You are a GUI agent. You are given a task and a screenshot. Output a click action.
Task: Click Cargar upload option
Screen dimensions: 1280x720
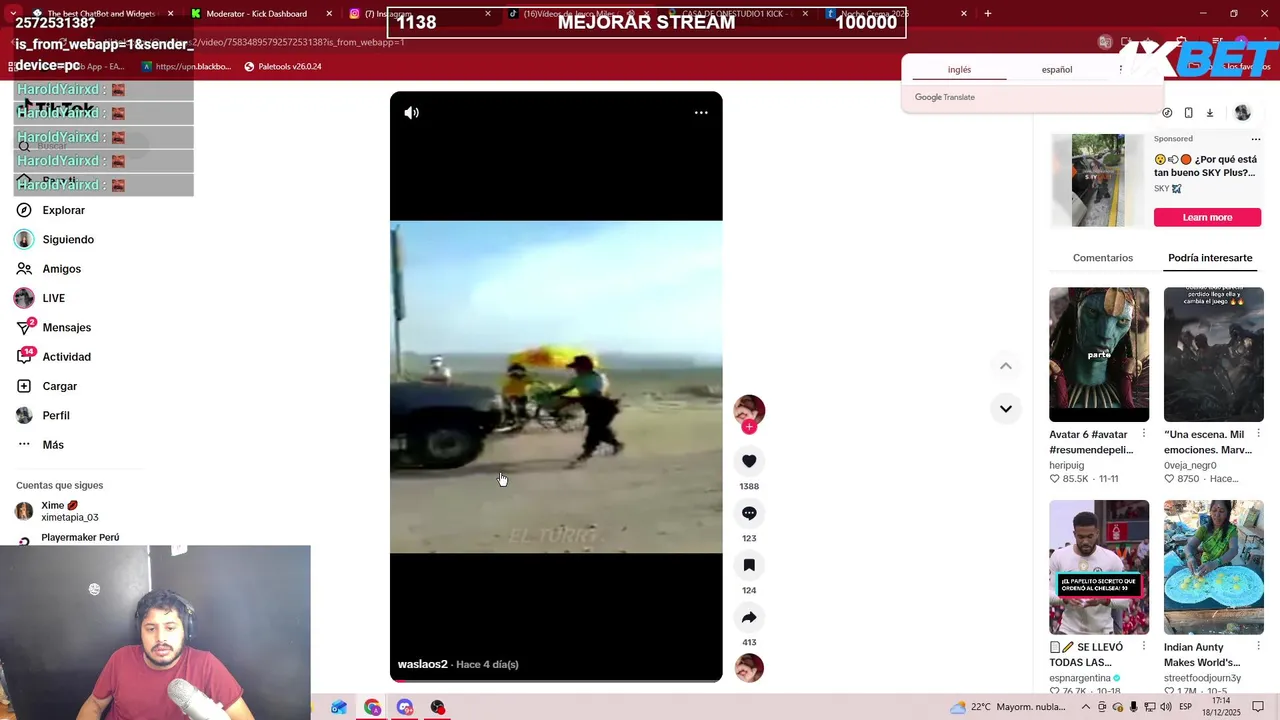tap(60, 386)
